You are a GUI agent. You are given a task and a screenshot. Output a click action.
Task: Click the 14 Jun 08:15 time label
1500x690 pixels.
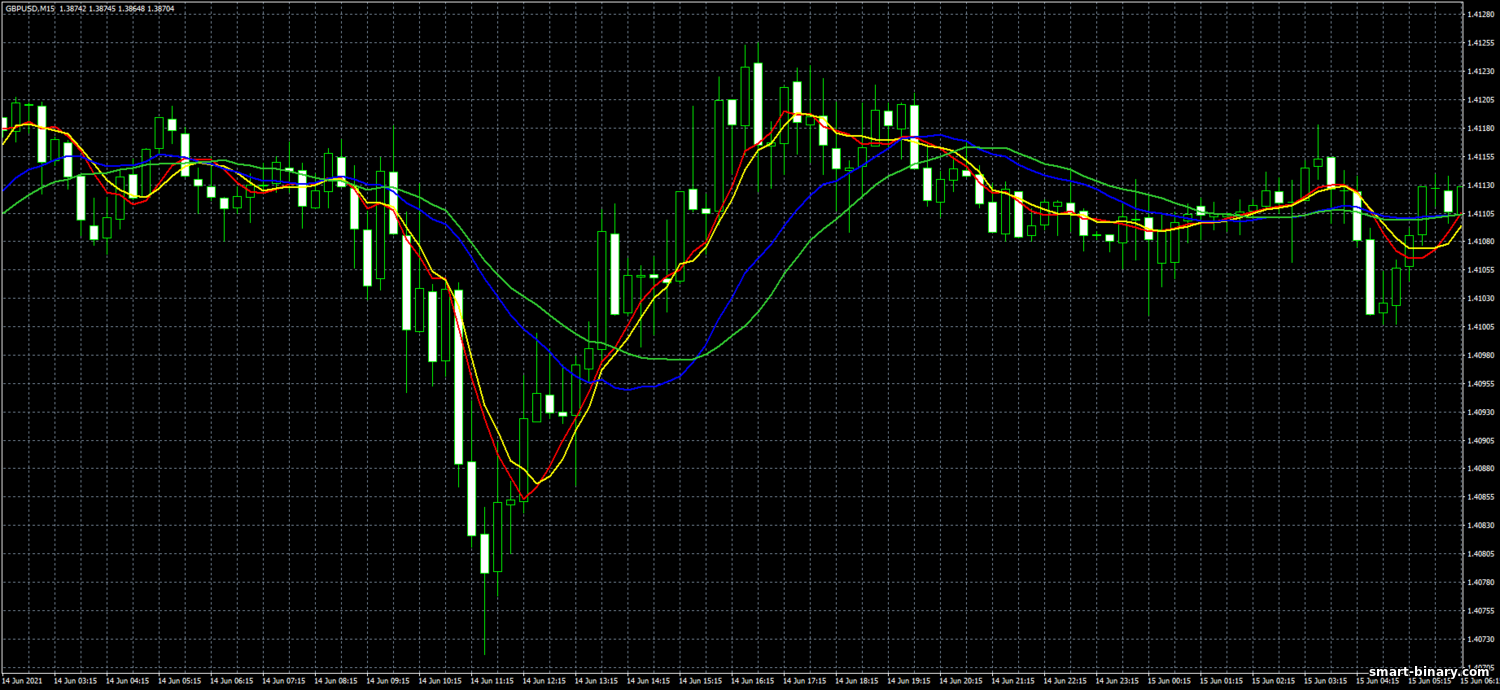(334, 680)
